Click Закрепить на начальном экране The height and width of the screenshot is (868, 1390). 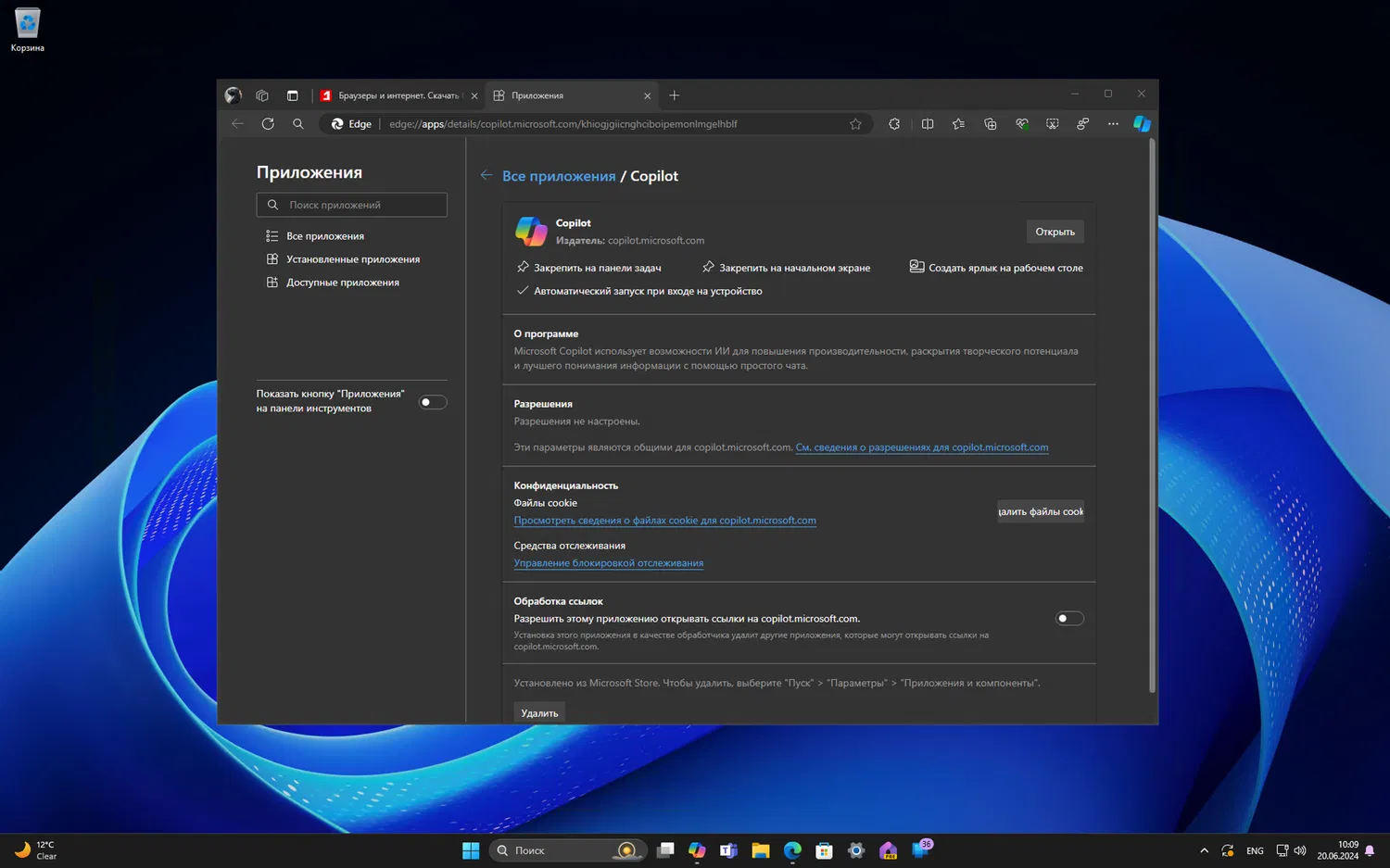coord(786,268)
